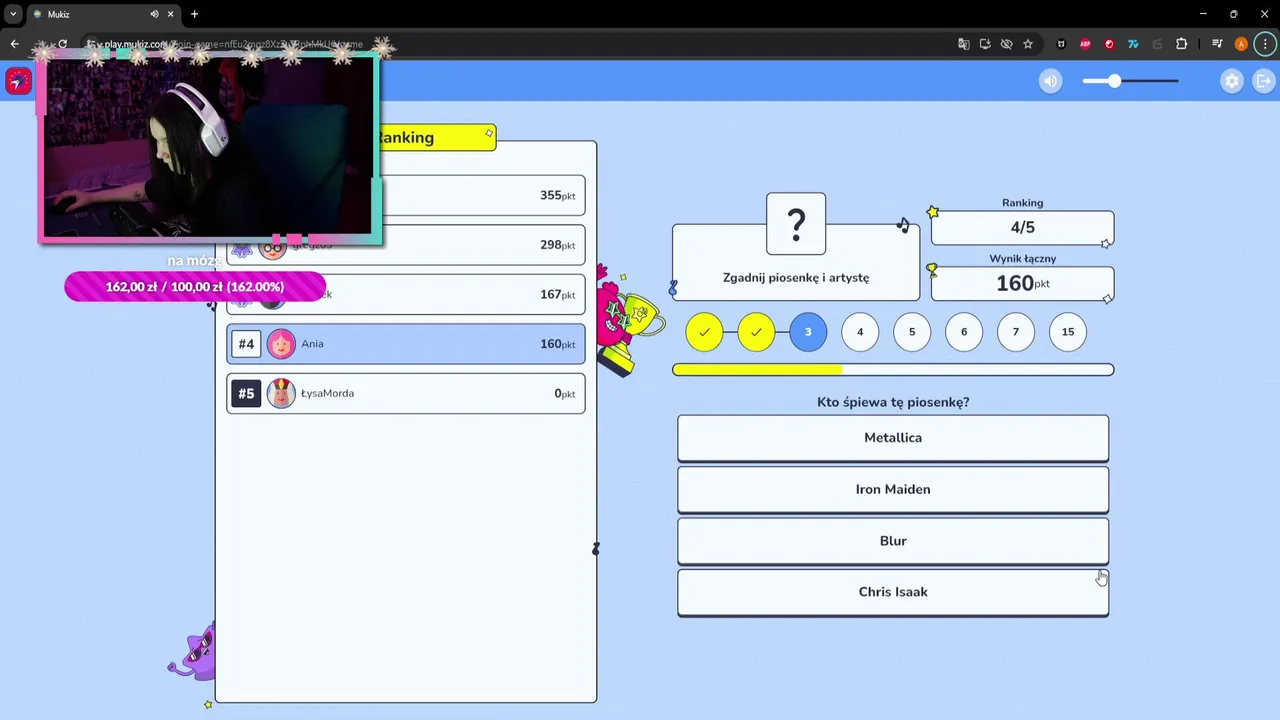Open a new browser tab

pyautogui.click(x=194, y=14)
